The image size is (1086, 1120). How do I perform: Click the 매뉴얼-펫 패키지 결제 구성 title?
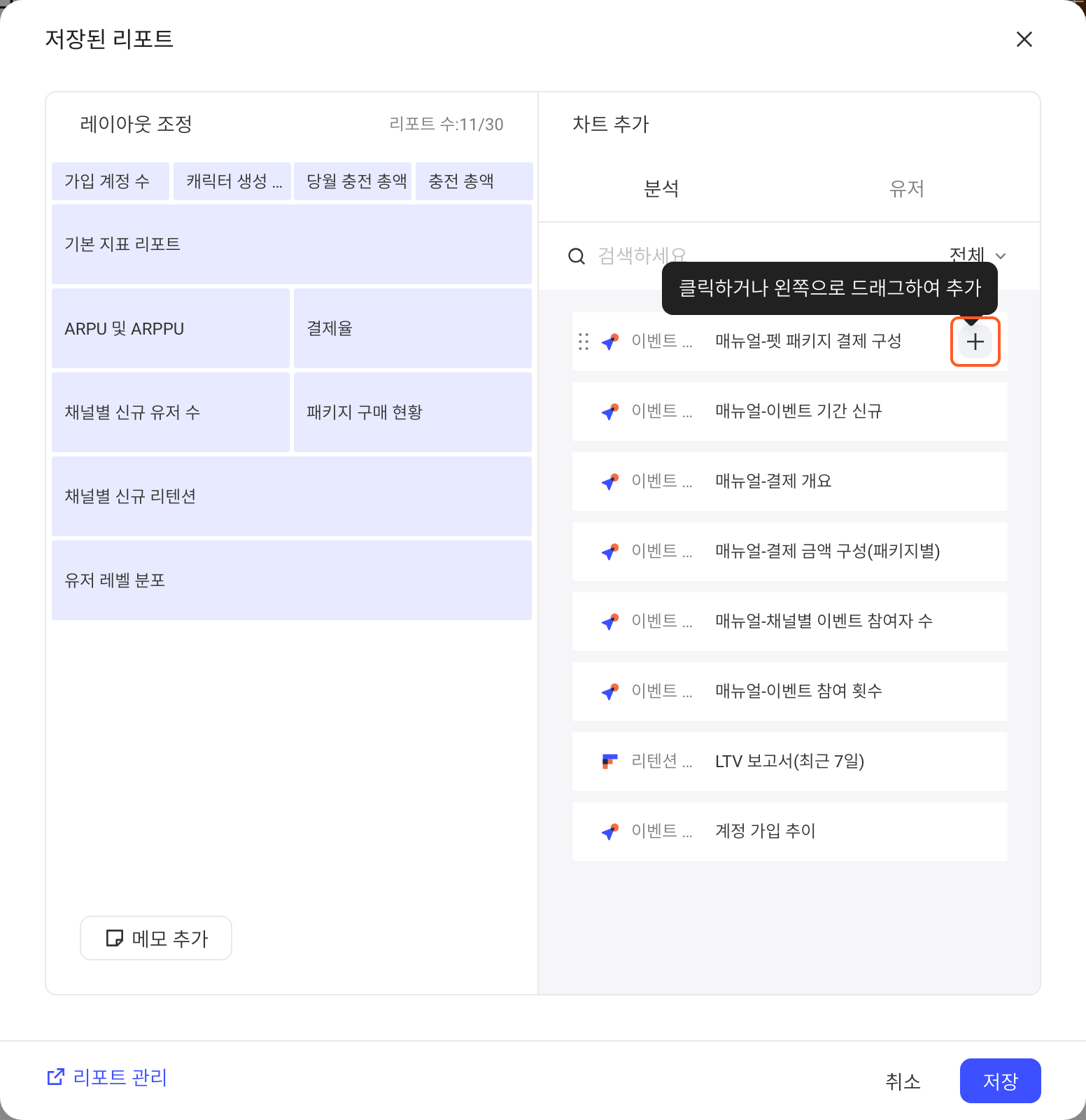(x=808, y=341)
